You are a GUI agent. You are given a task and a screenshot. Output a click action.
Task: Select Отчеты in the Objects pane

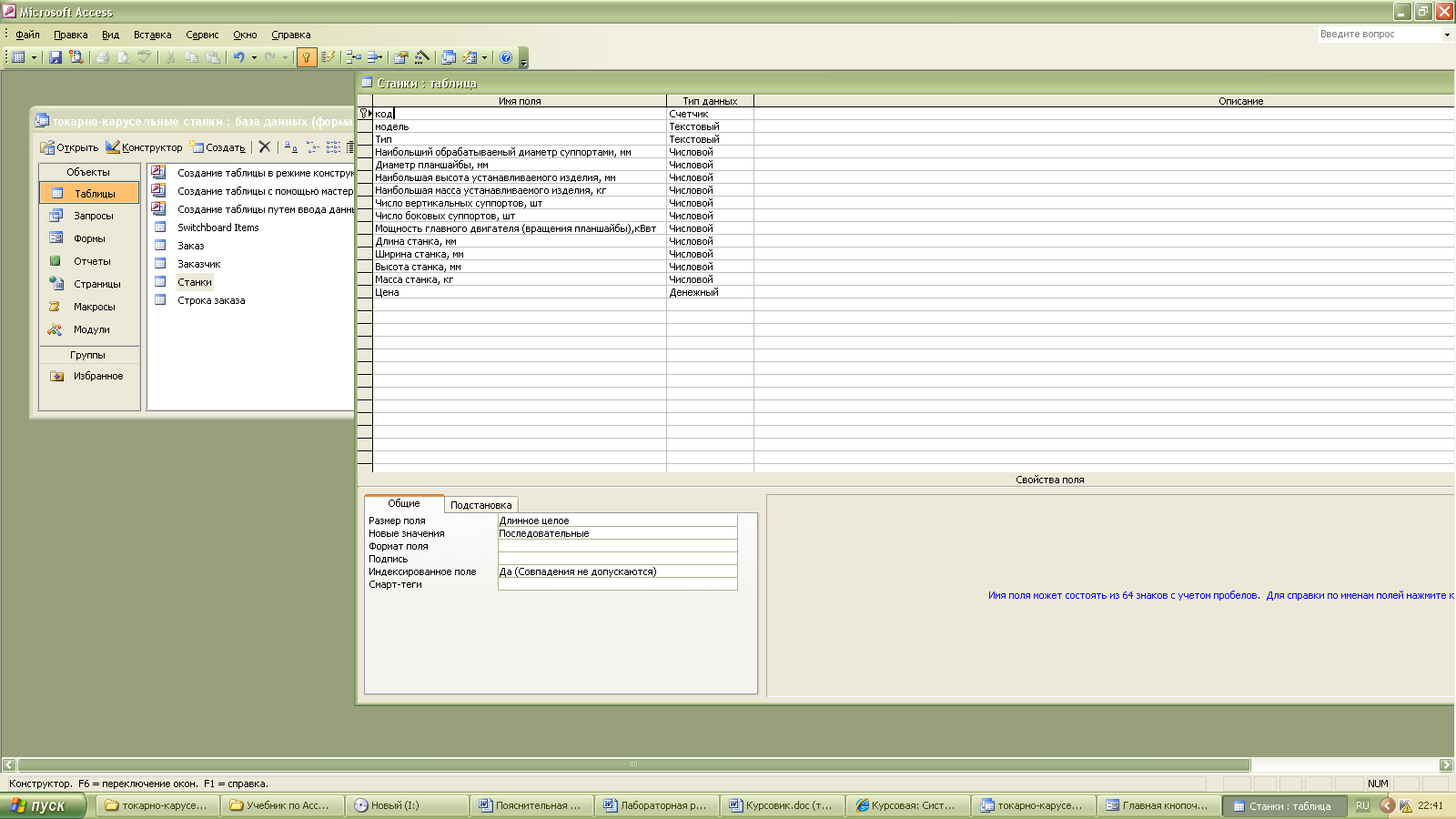(x=89, y=261)
